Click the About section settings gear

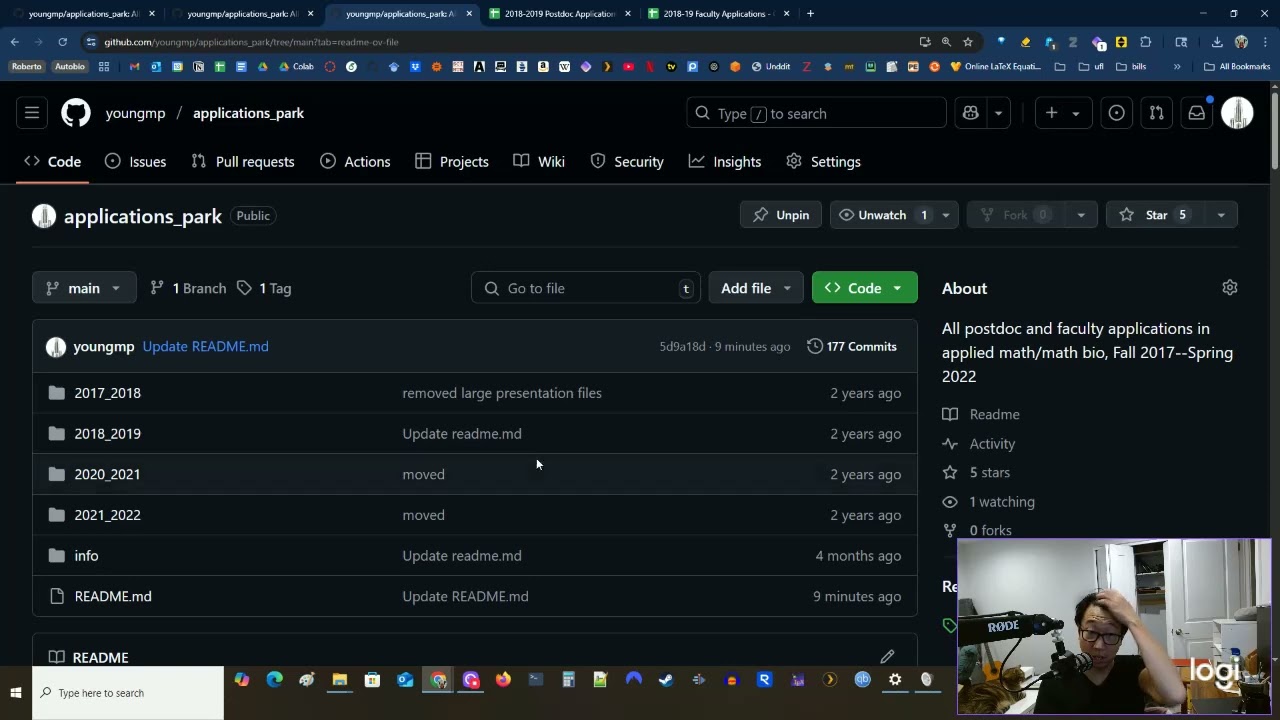[x=1230, y=288]
